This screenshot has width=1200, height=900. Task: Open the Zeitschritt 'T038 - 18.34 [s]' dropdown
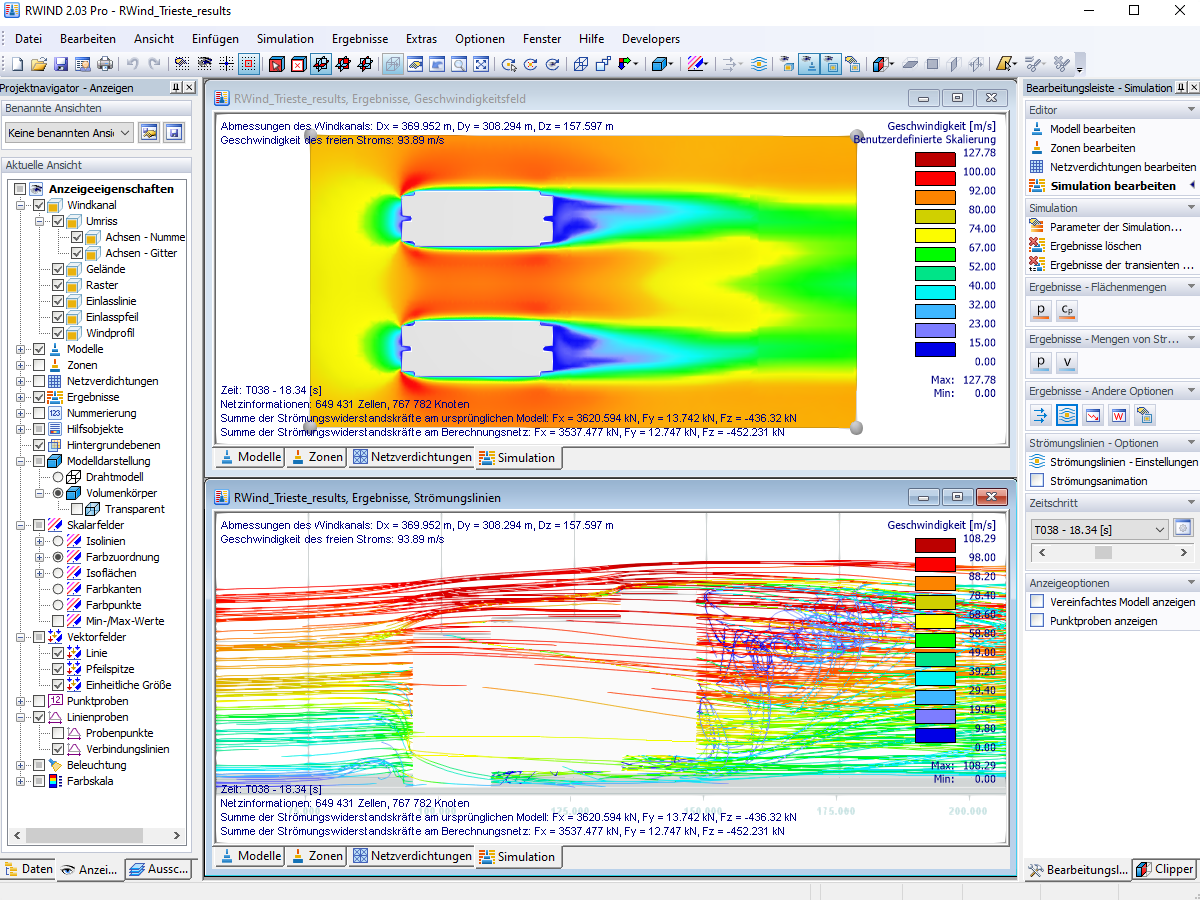[1099, 529]
